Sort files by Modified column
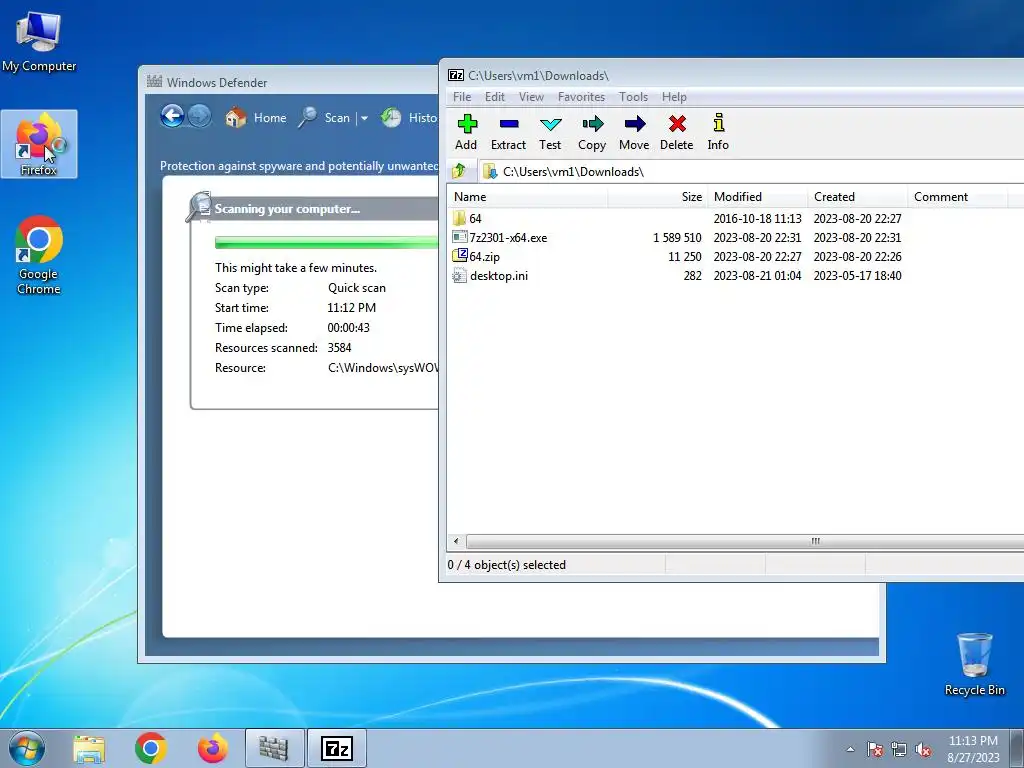This screenshot has height=768, width=1024. [758, 197]
